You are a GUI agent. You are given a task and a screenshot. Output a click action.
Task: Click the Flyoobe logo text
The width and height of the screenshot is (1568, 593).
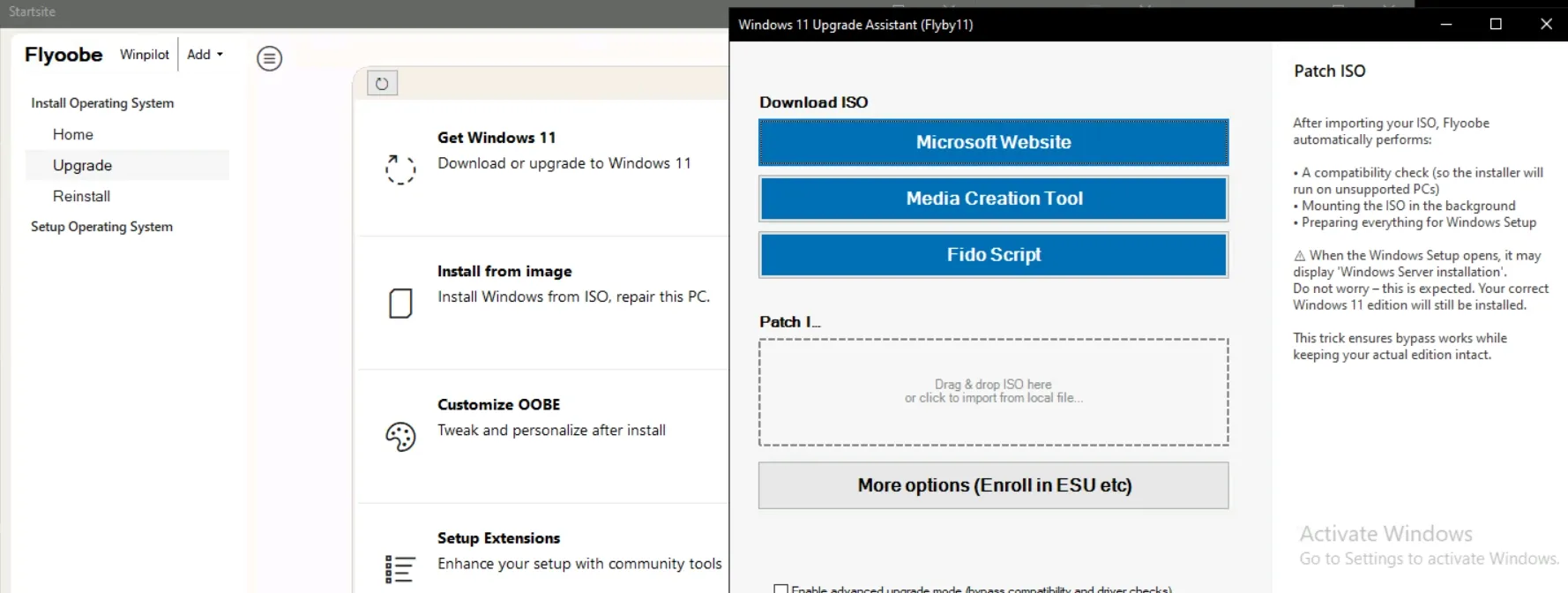[x=63, y=55]
